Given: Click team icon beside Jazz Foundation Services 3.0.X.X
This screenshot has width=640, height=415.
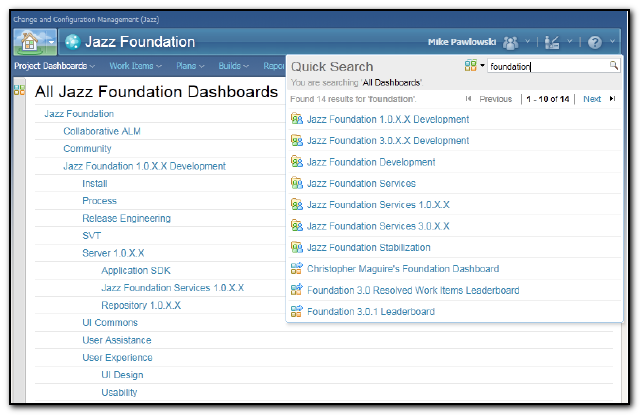Looking at the screenshot, I should 297,225.
